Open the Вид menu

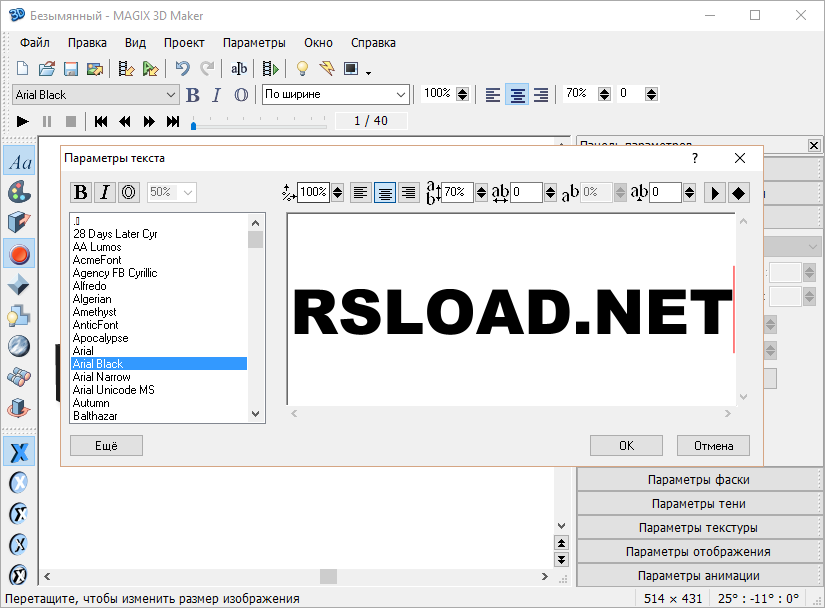click(135, 43)
